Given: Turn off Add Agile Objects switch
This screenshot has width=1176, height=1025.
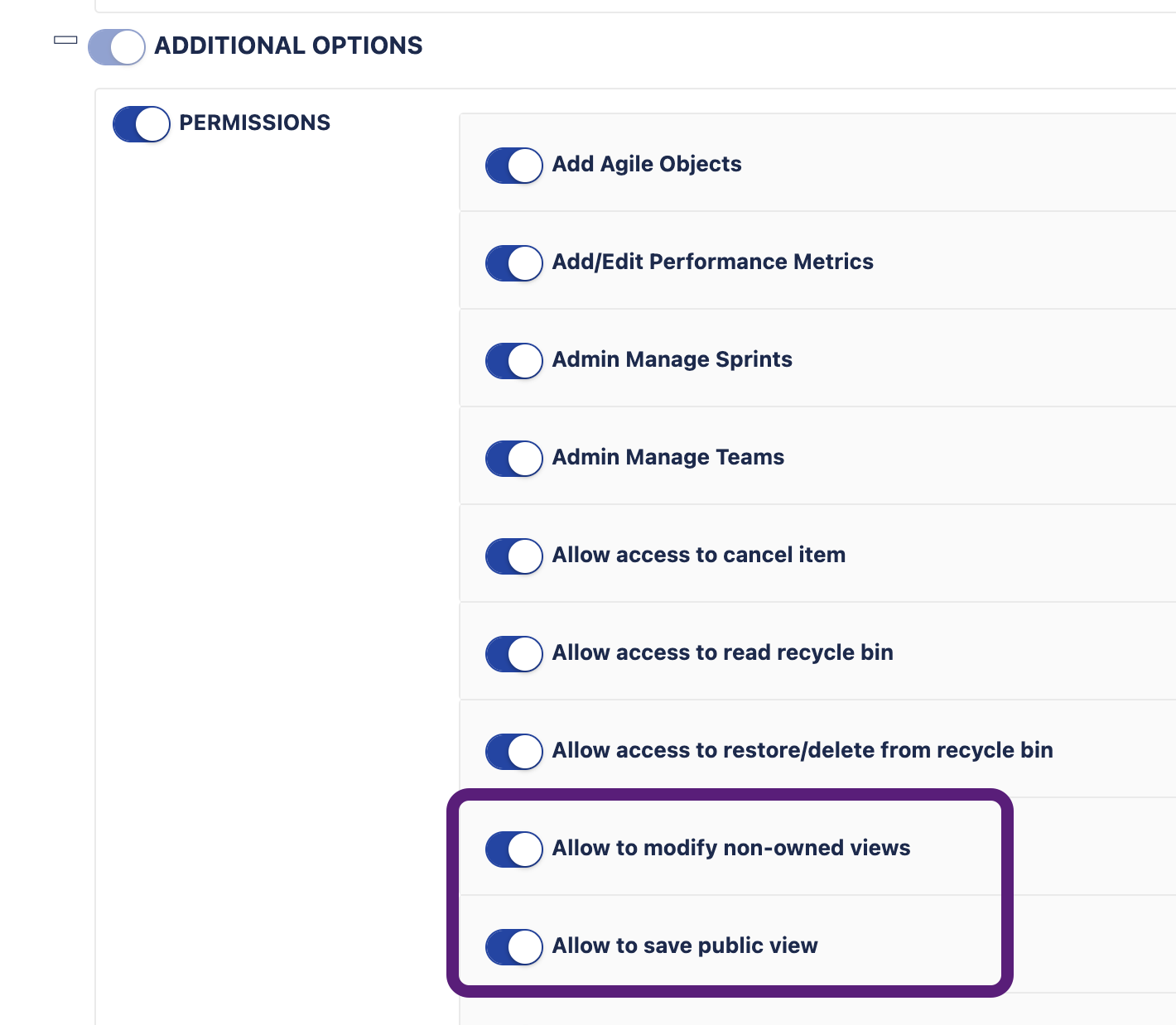Looking at the screenshot, I should (x=514, y=166).
